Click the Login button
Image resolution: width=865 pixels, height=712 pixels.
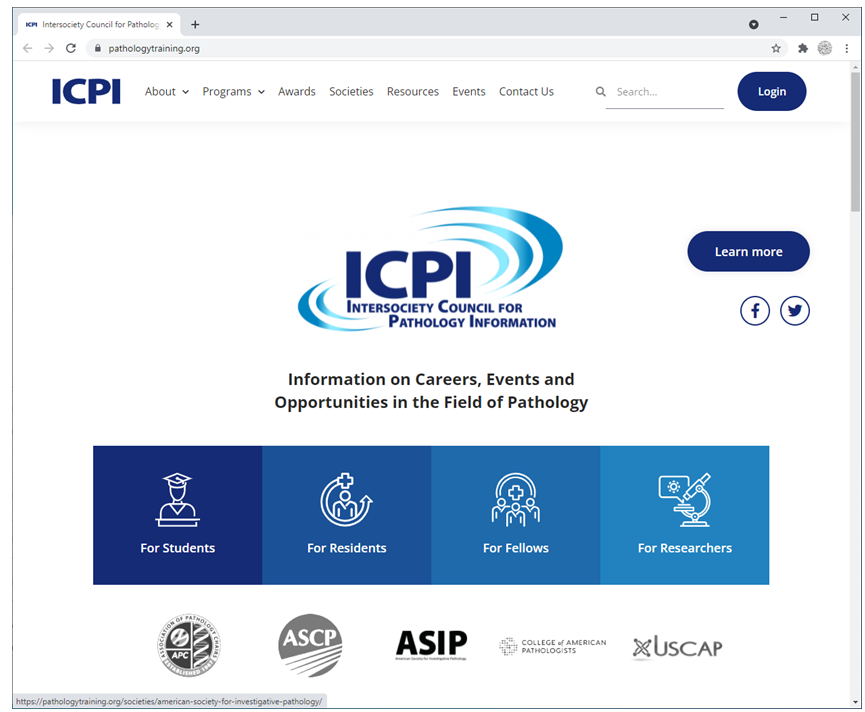pyautogui.click(x=771, y=91)
